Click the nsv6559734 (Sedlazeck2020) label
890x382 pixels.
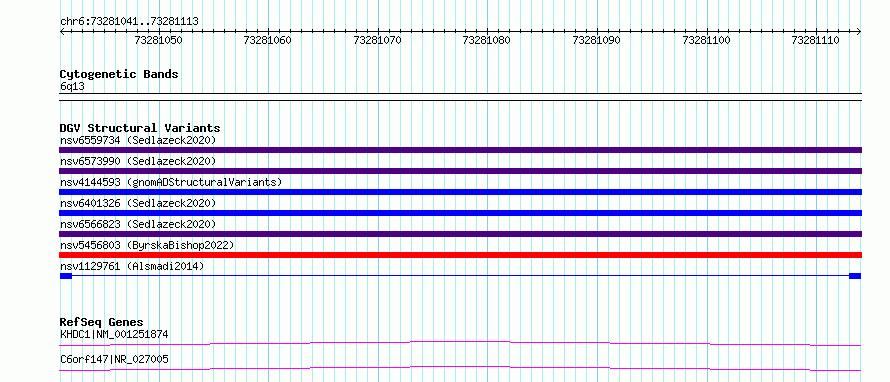point(138,140)
